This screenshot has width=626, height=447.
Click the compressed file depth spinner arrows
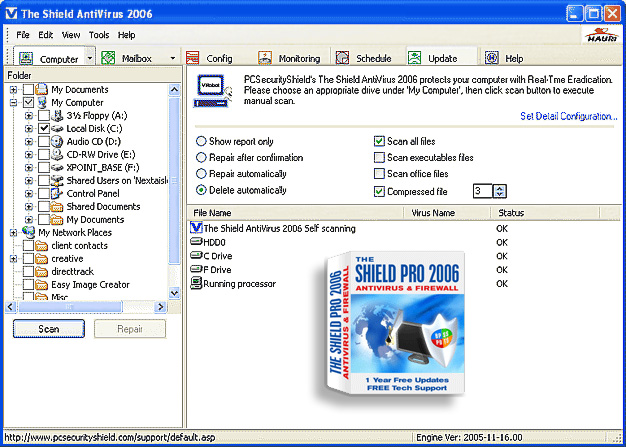coord(499,191)
